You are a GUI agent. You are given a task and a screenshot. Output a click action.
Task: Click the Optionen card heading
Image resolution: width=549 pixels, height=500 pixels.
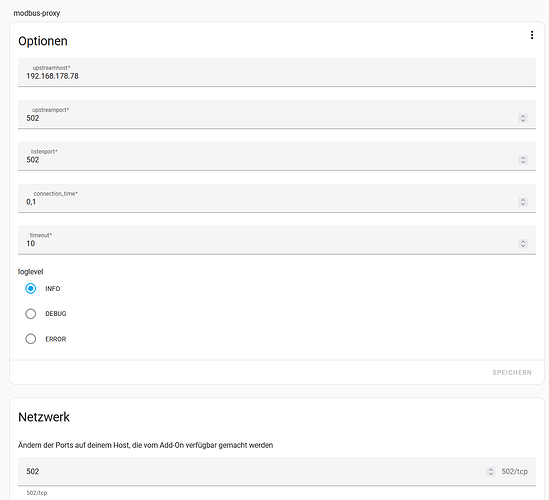click(43, 41)
